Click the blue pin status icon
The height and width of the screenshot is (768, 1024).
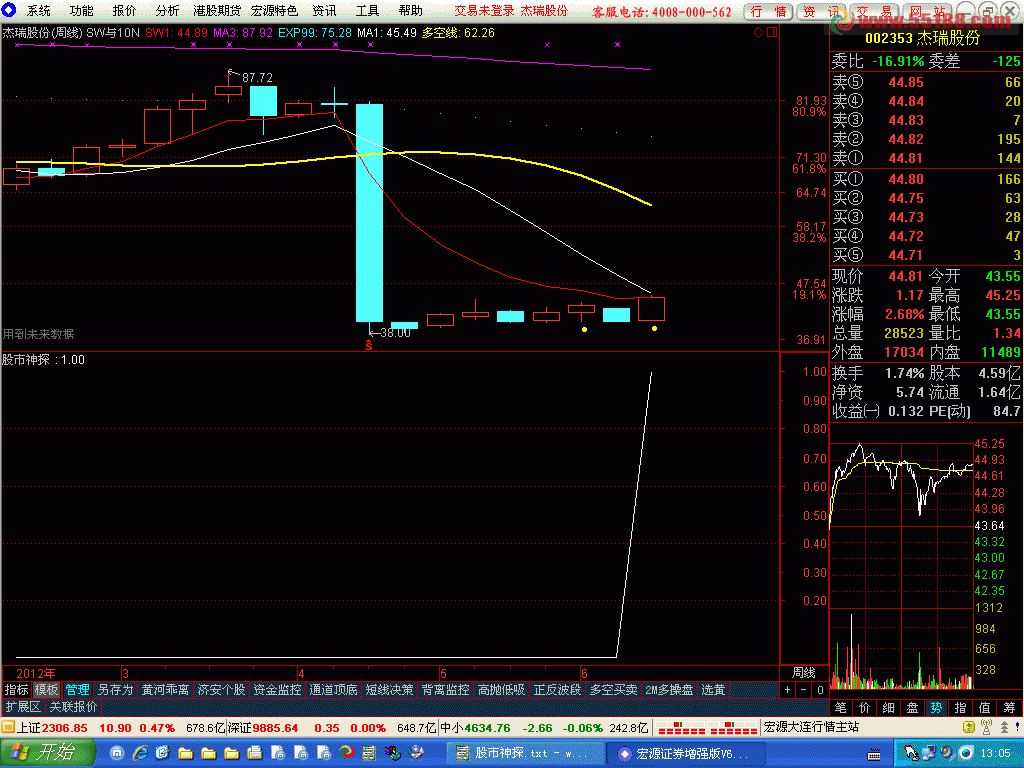1017,727
